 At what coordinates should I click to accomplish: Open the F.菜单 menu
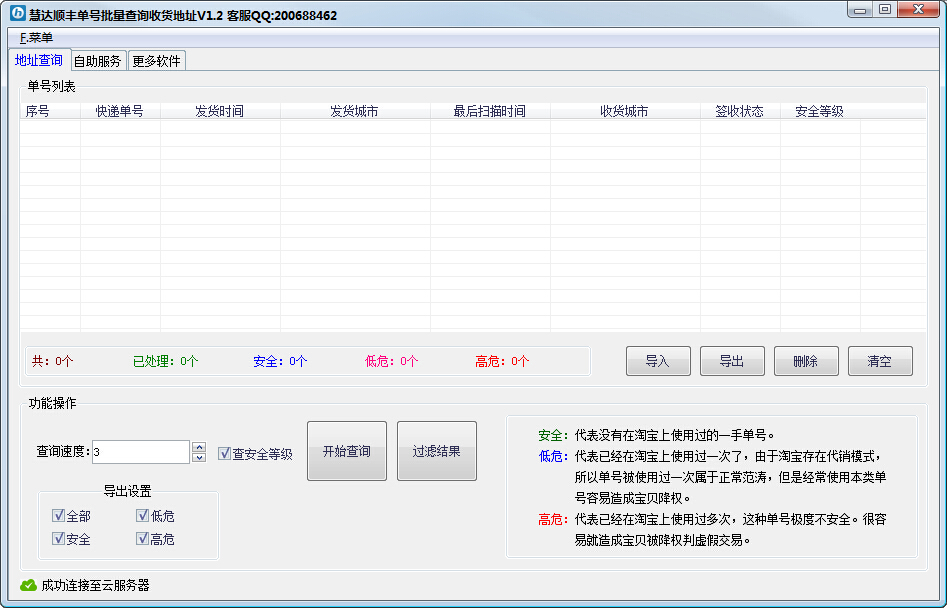tap(36, 38)
